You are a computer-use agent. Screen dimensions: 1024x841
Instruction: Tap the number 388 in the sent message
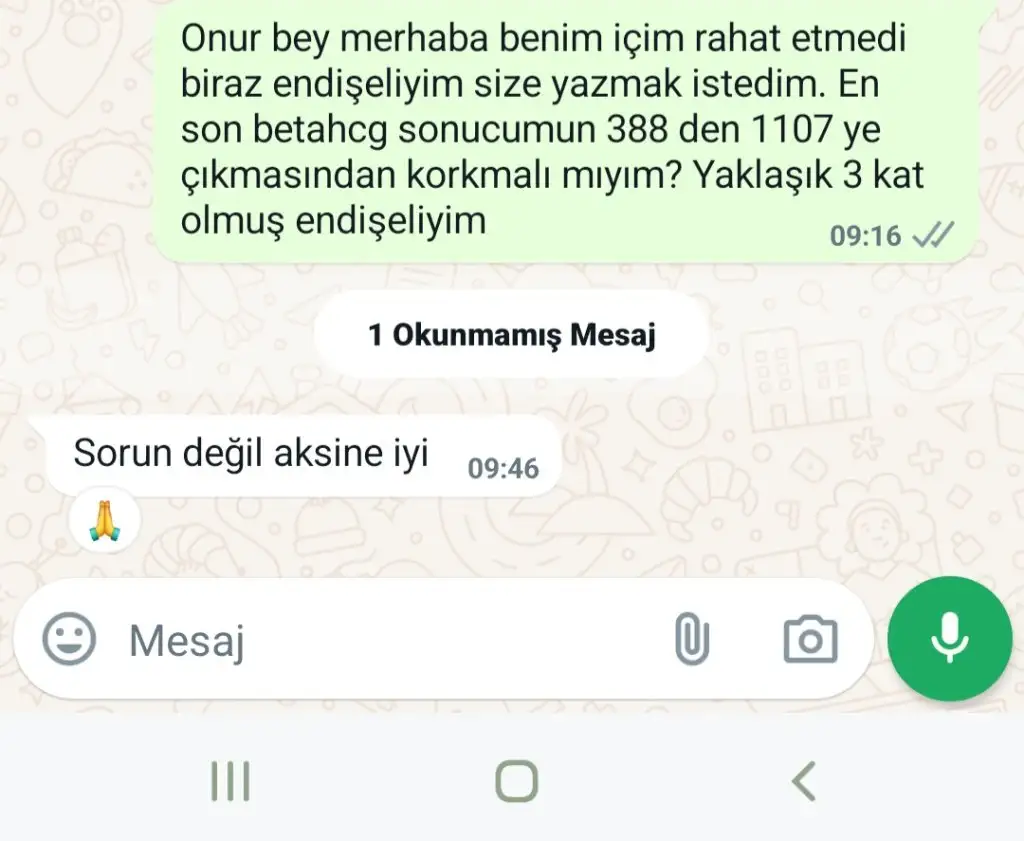tap(637, 130)
